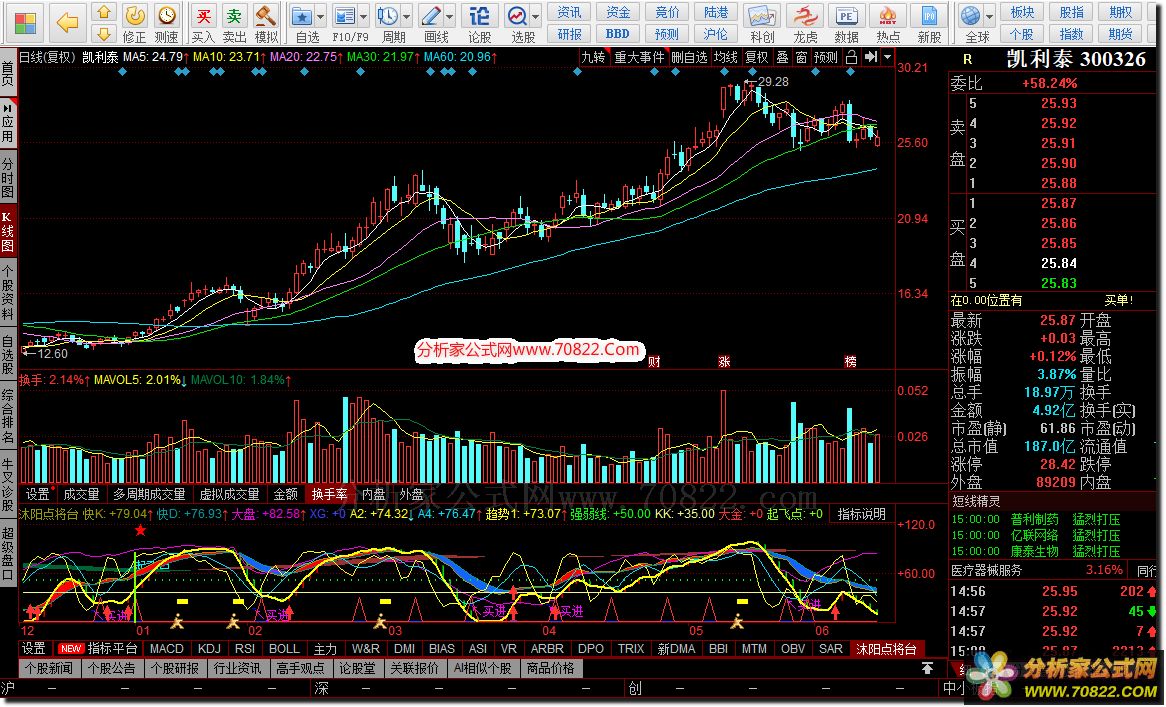Select the 内盘 volume tab
Viewport: 1166px width, 707px height.
373,494
